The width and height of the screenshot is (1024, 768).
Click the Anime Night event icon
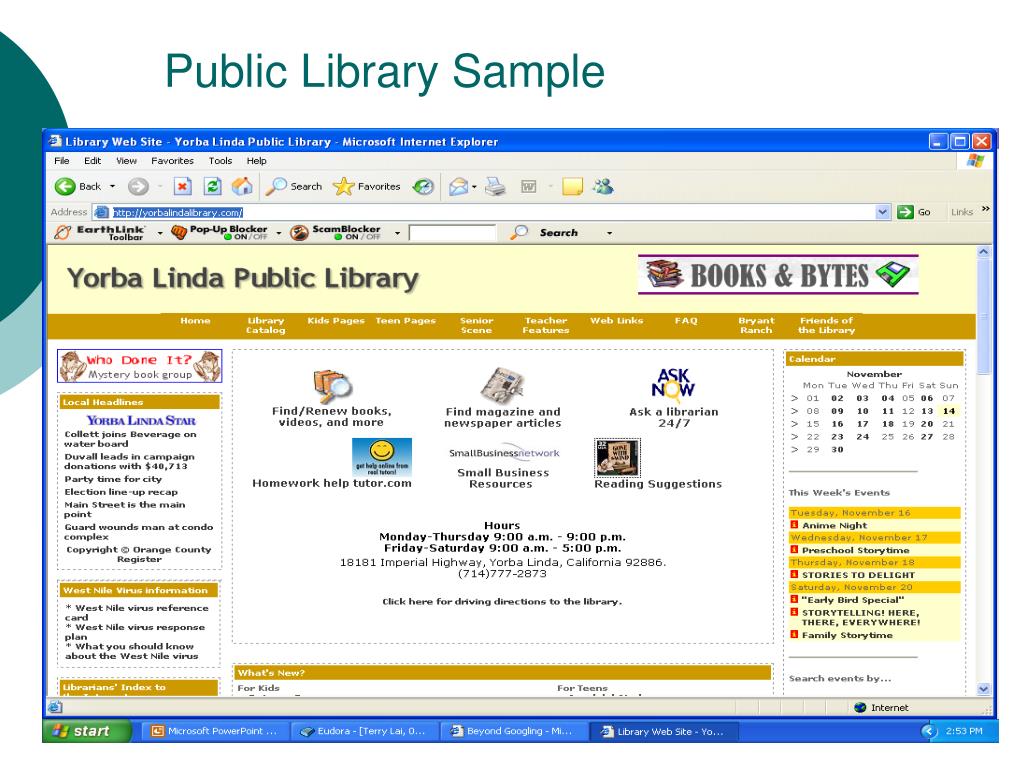pos(795,525)
